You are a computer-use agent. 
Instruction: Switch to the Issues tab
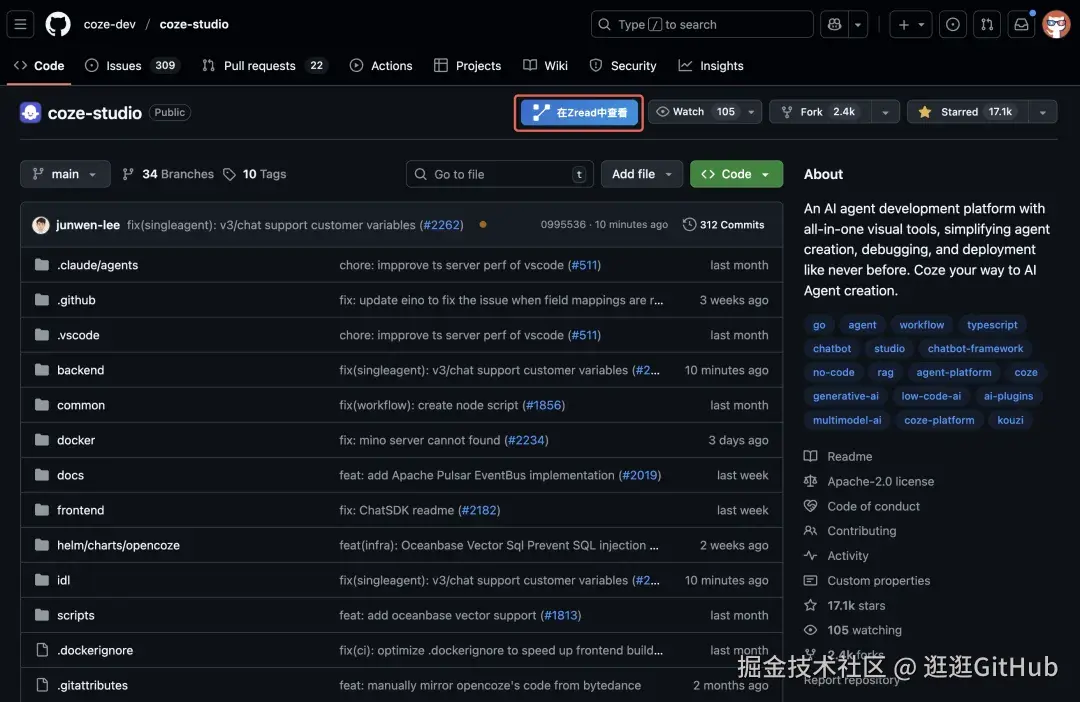123,66
